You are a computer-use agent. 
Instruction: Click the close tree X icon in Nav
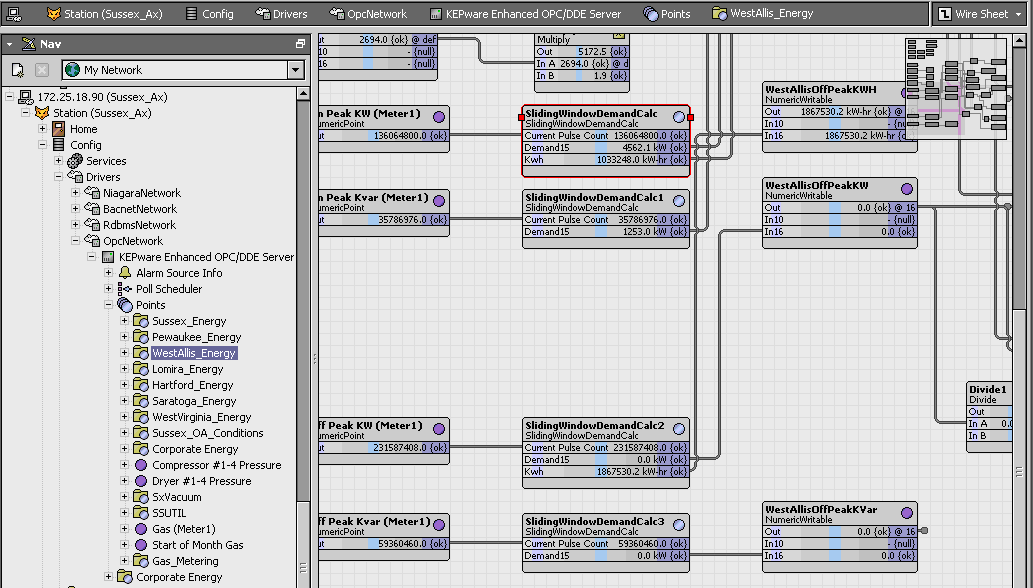(42, 70)
